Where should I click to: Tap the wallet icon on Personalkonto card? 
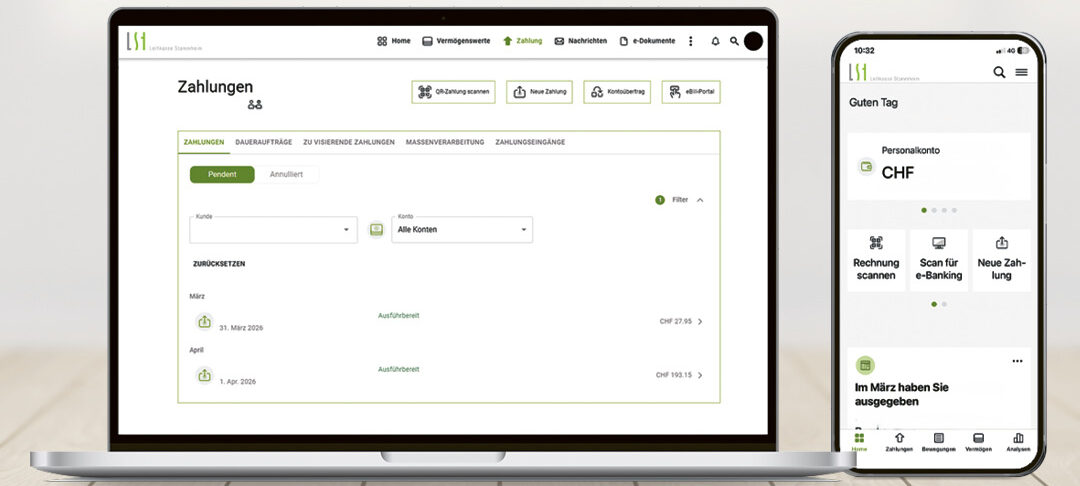tap(866, 166)
